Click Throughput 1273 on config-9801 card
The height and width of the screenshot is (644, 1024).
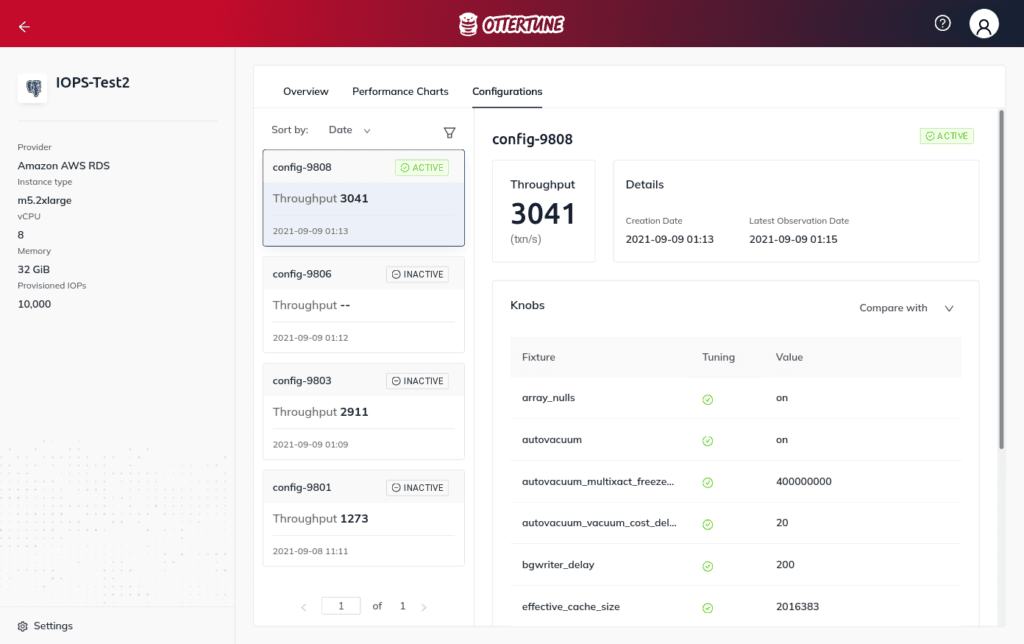[320, 519]
